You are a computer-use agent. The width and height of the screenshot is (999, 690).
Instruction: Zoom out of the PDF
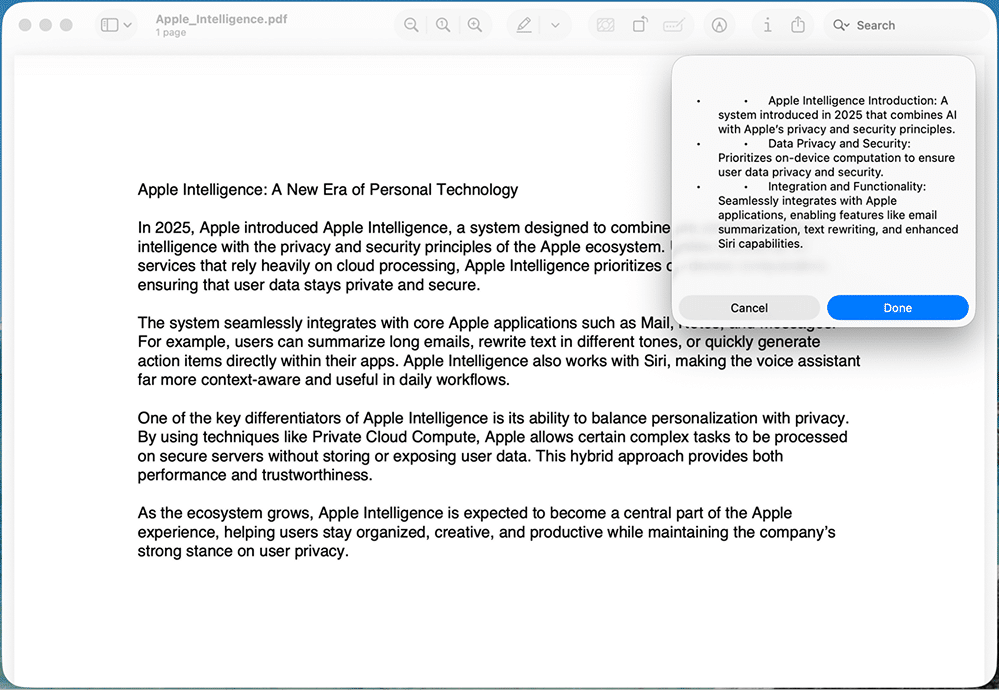coord(410,24)
